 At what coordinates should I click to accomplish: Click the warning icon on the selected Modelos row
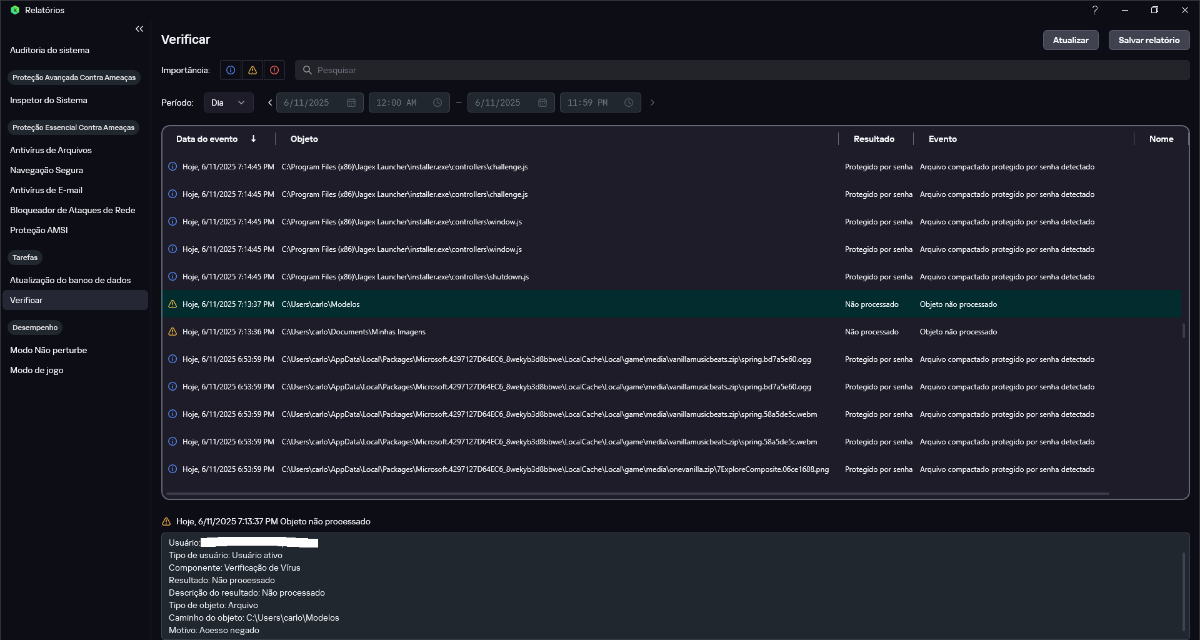point(172,304)
